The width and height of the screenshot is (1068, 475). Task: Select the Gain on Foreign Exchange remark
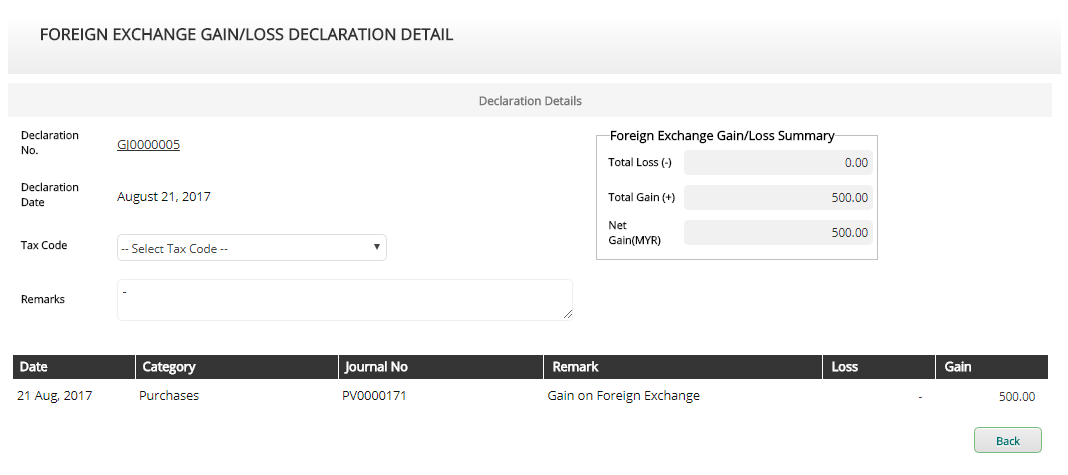(x=623, y=396)
